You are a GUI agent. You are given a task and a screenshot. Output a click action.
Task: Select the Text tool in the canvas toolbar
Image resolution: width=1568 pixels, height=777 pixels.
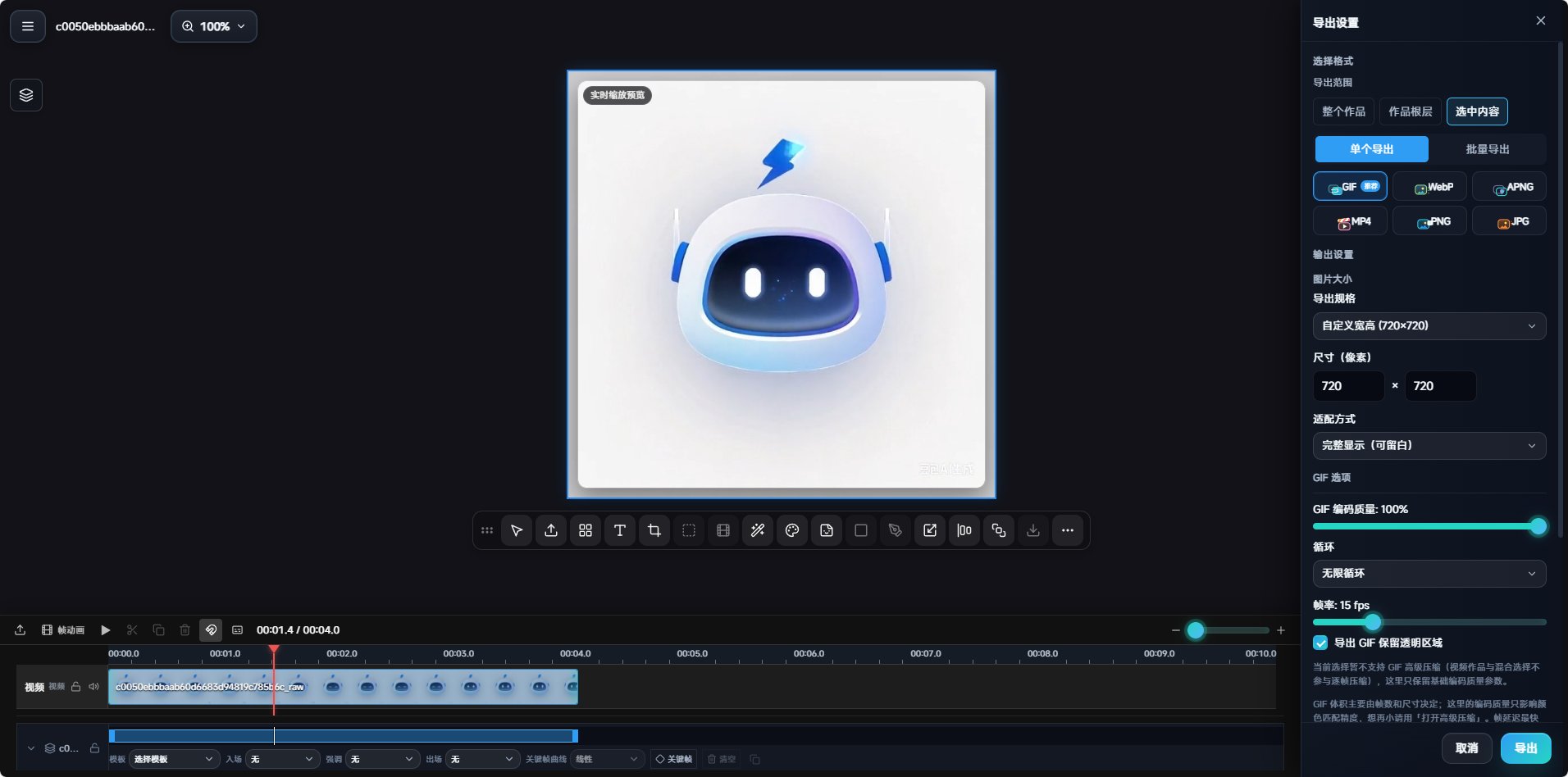tap(620, 530)
